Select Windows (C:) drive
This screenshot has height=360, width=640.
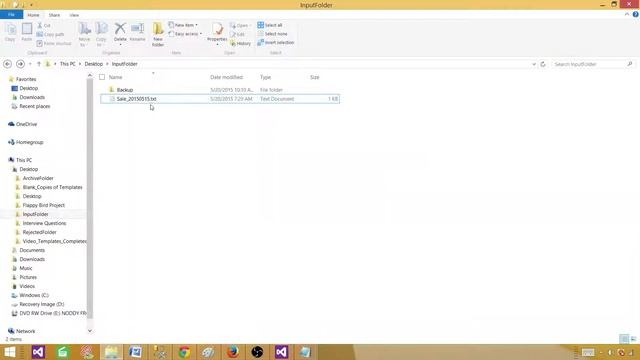click(34, 295)
